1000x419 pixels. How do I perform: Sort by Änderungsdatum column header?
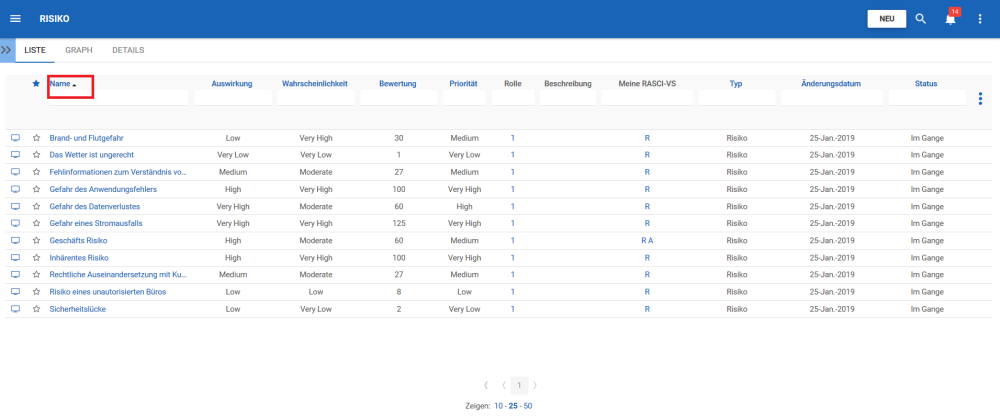[x=832, y=84]
